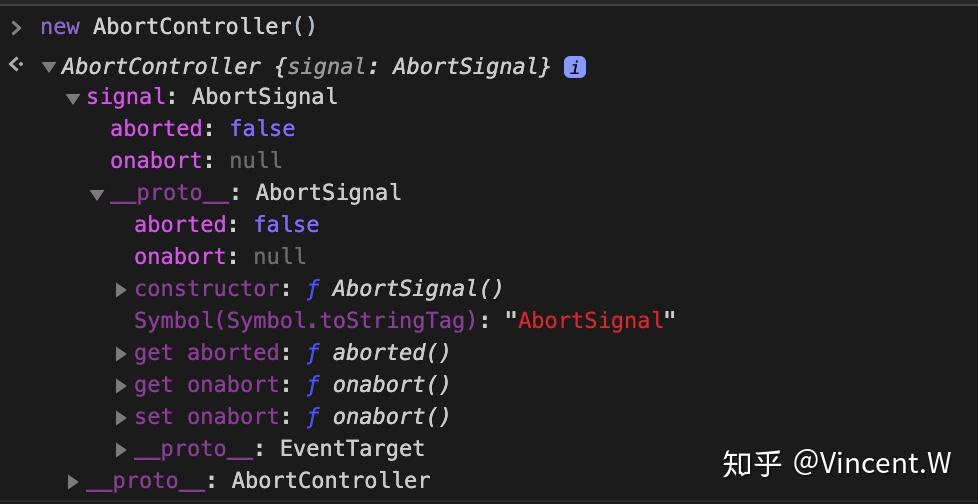The height and width of the screenshot is (504, 978).
Task: Collapse the top-level AbortController object
Action: click(x=49, y=67)
